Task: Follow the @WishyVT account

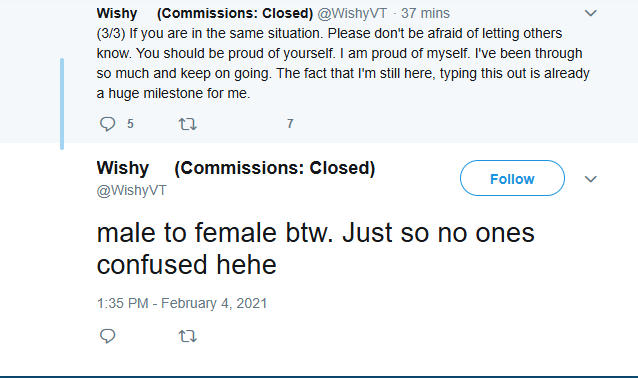Action: click(x=512, y=178)
